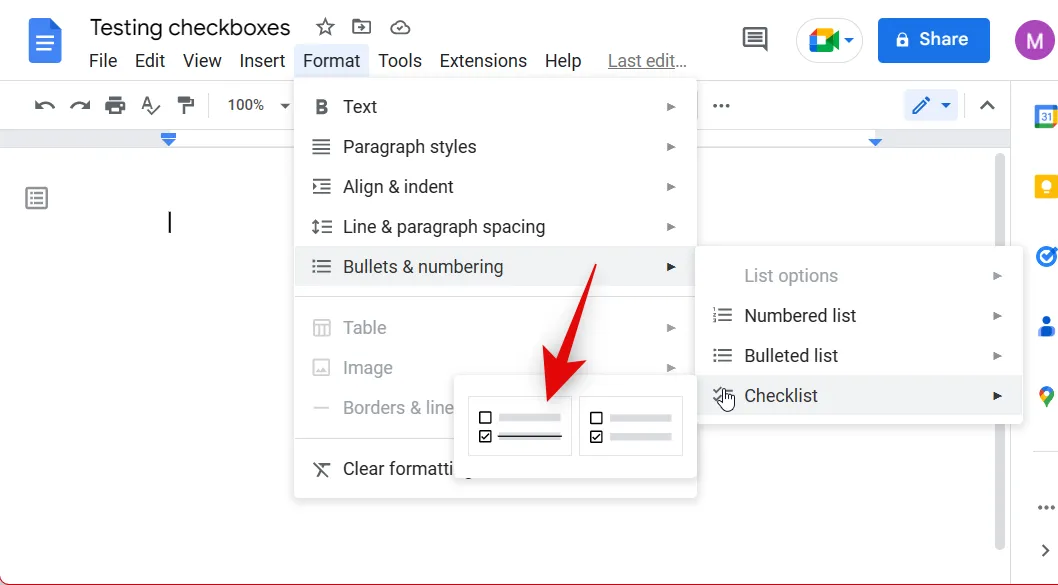Click the blue Share button

pos(933,40)
